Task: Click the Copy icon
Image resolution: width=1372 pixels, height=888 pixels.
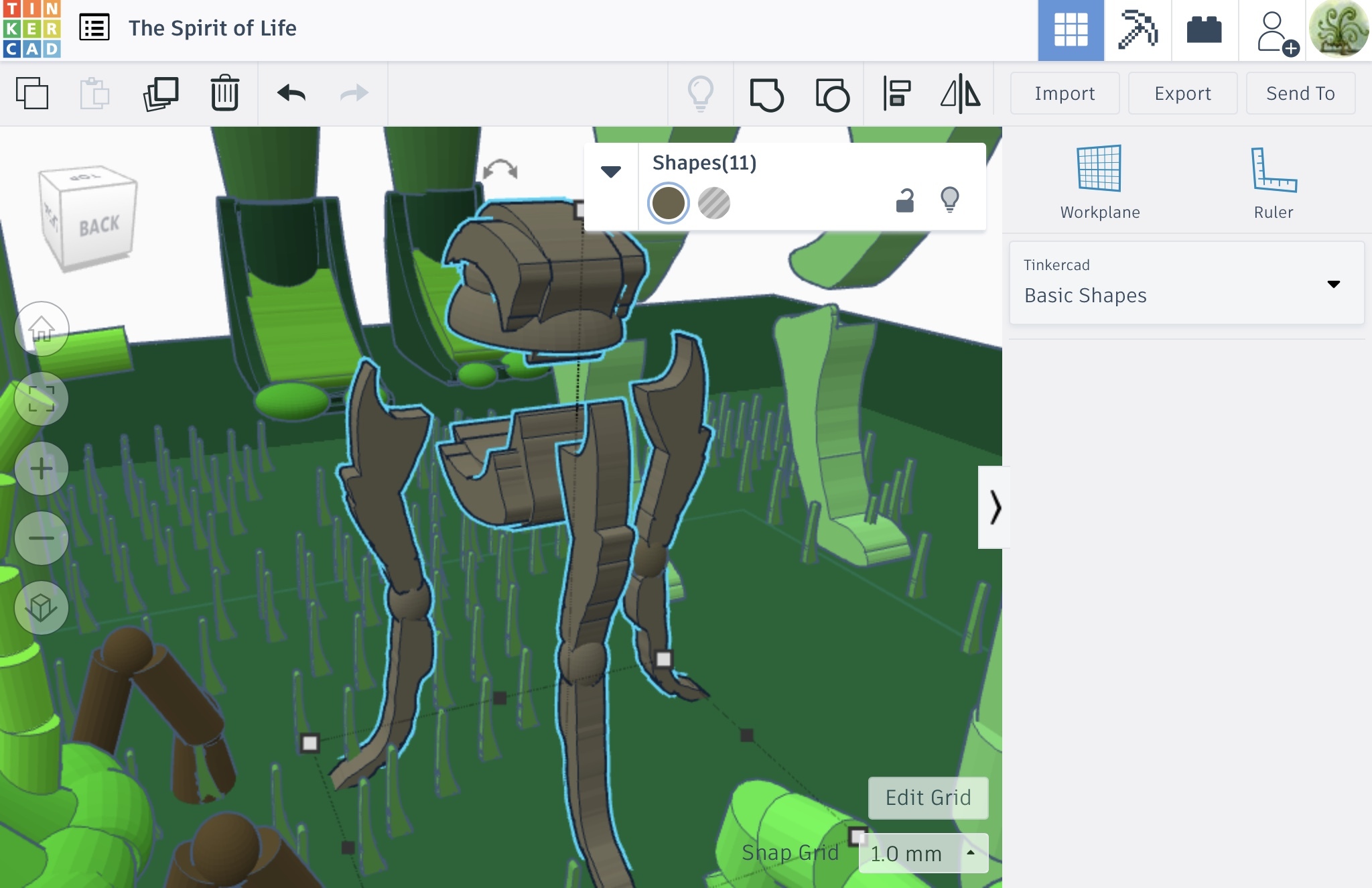Action: (32, 93)
